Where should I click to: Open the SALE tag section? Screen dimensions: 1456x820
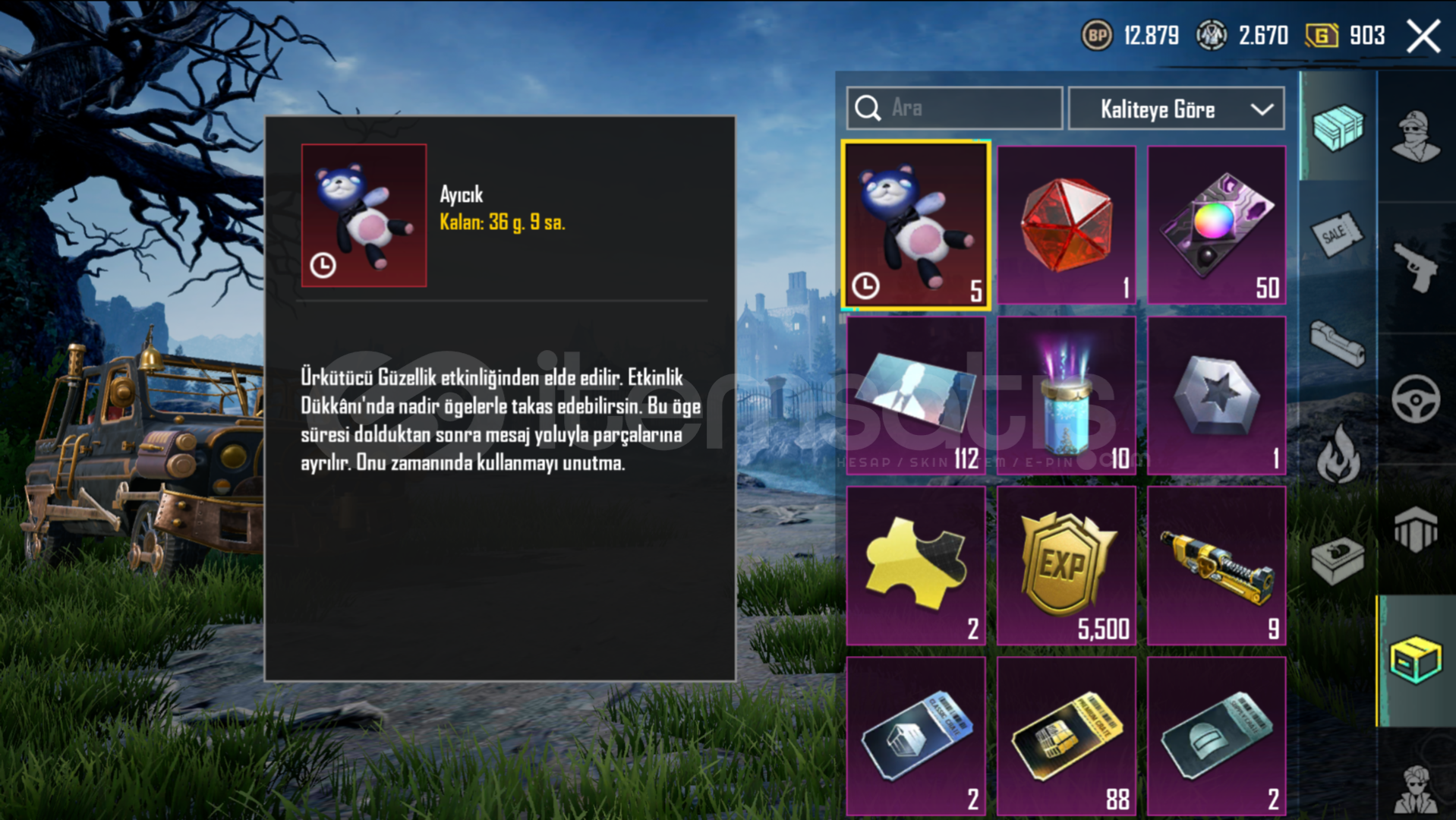[1338, 235]
